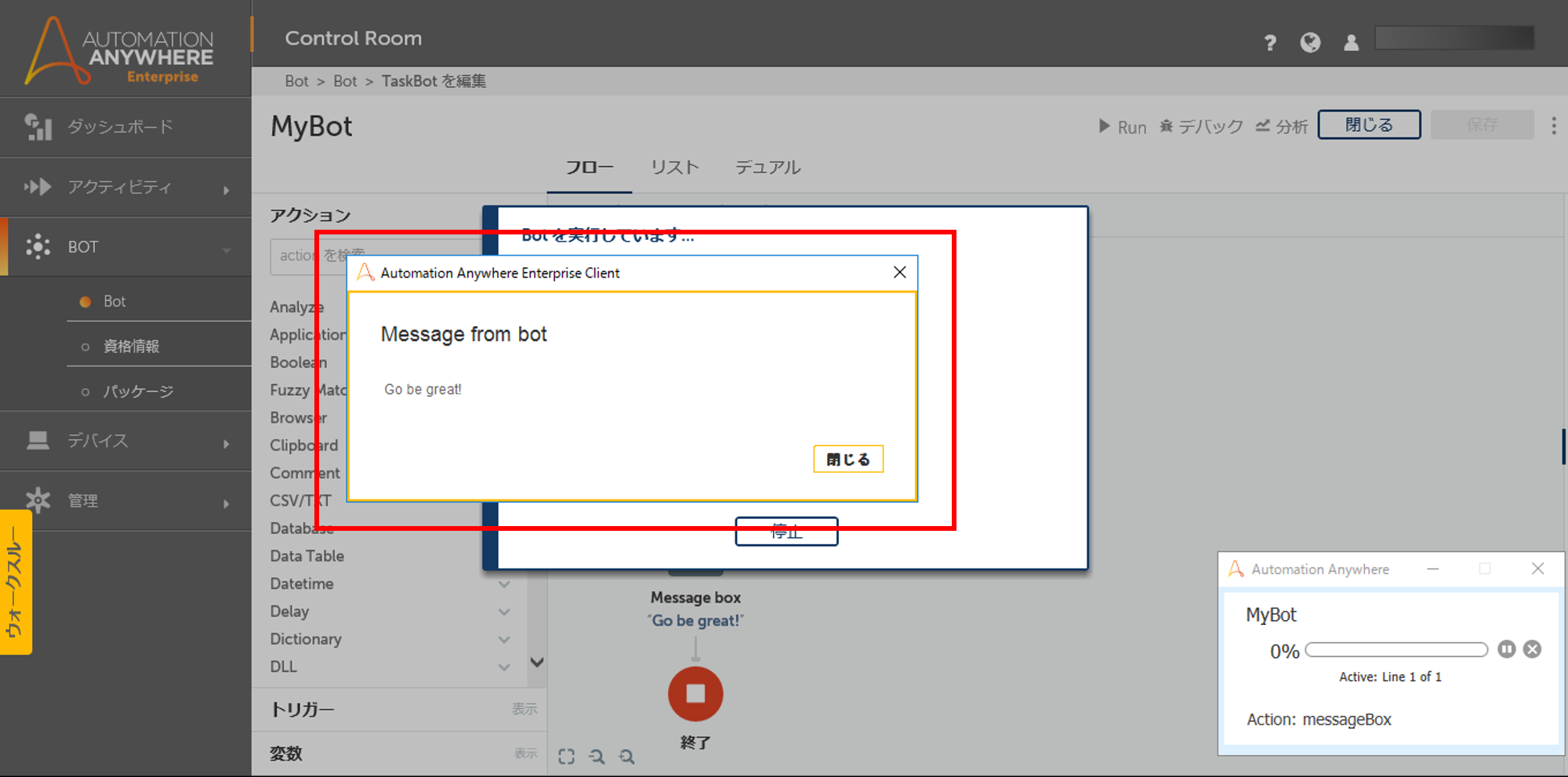Close the message dialog with X

(899, 272)
